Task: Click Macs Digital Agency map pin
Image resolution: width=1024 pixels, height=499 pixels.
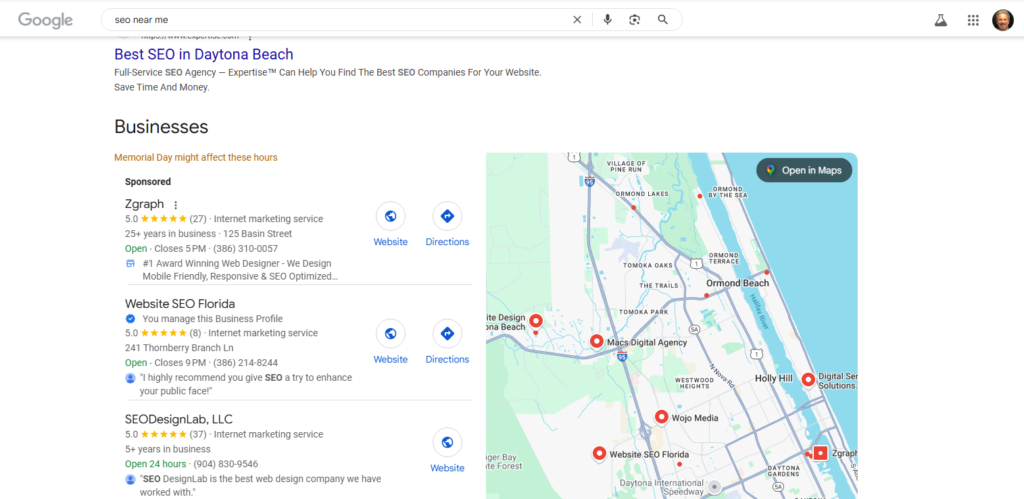Action: coord(597,341)
